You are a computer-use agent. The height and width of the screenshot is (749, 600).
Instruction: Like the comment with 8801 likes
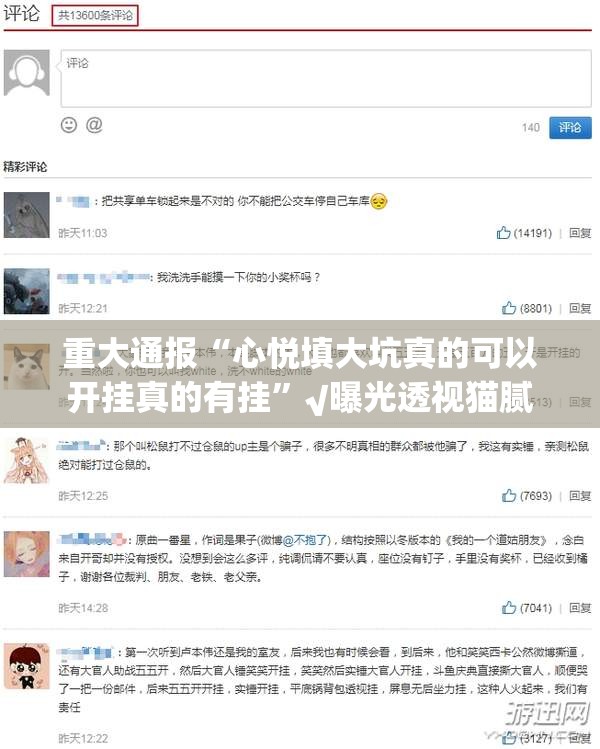509,308
